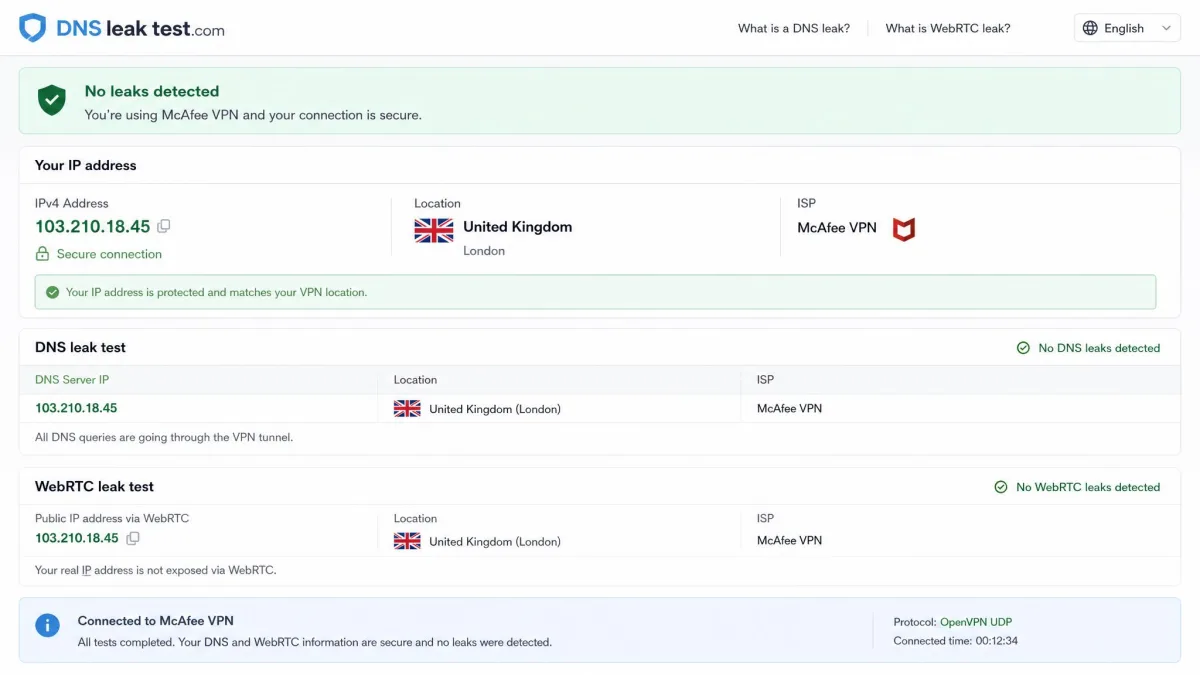Click 'United Kingdom (London)' in DNS row

coord(495,409)
